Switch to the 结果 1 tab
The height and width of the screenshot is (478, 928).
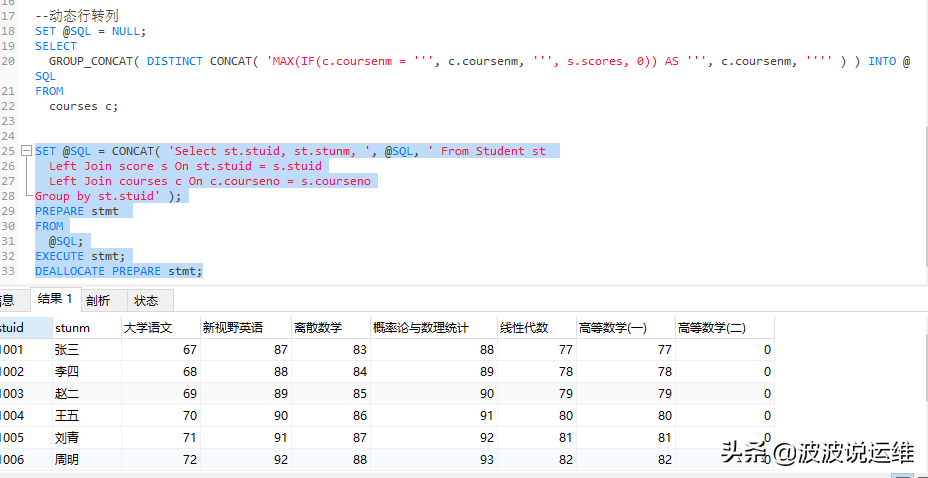55,299
